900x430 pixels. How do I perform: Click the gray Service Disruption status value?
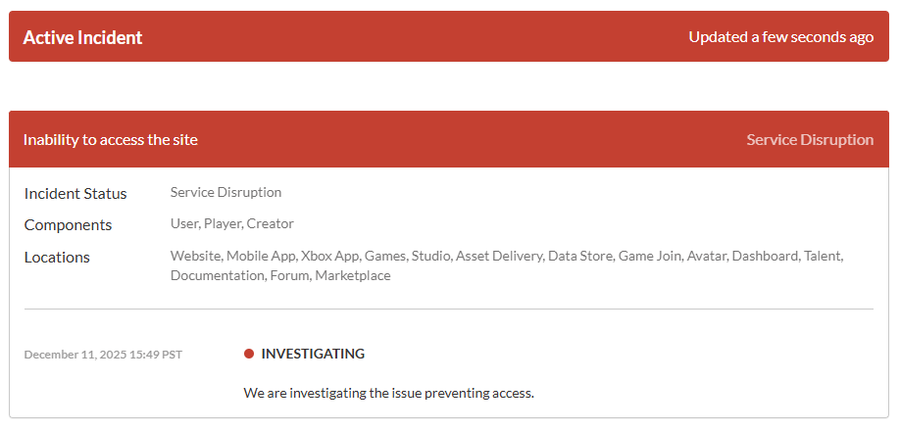pyautogui.click(x=226, y=192)
